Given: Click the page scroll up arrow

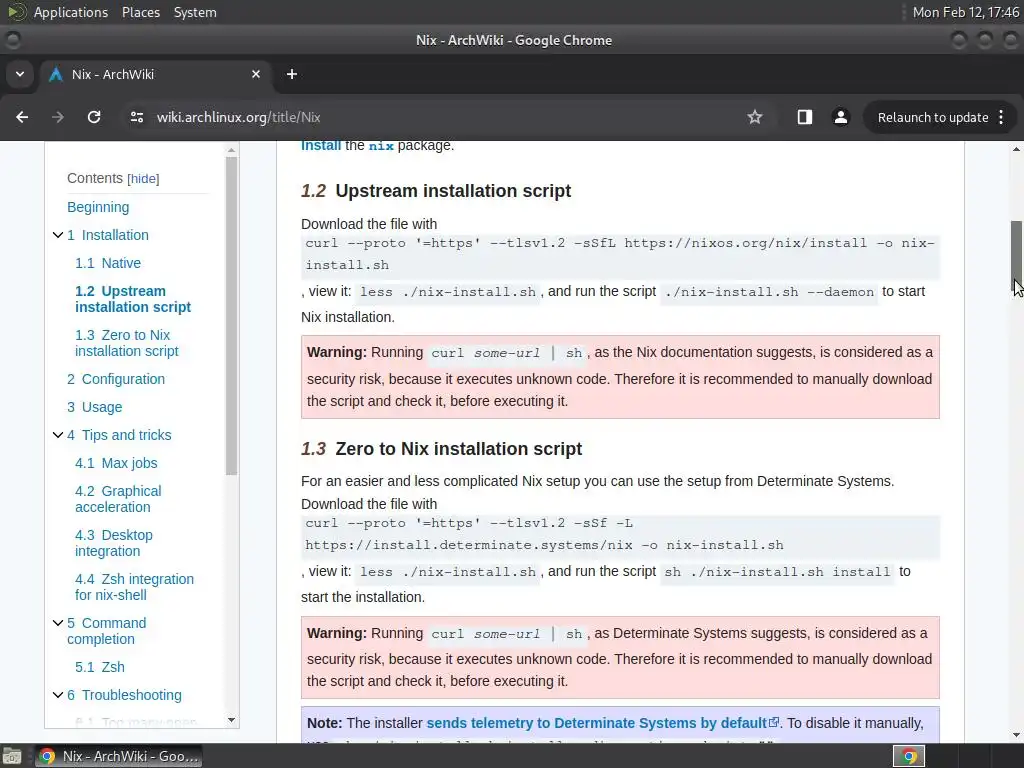Looking at the screenshot, I should (x=1016, y=149).
